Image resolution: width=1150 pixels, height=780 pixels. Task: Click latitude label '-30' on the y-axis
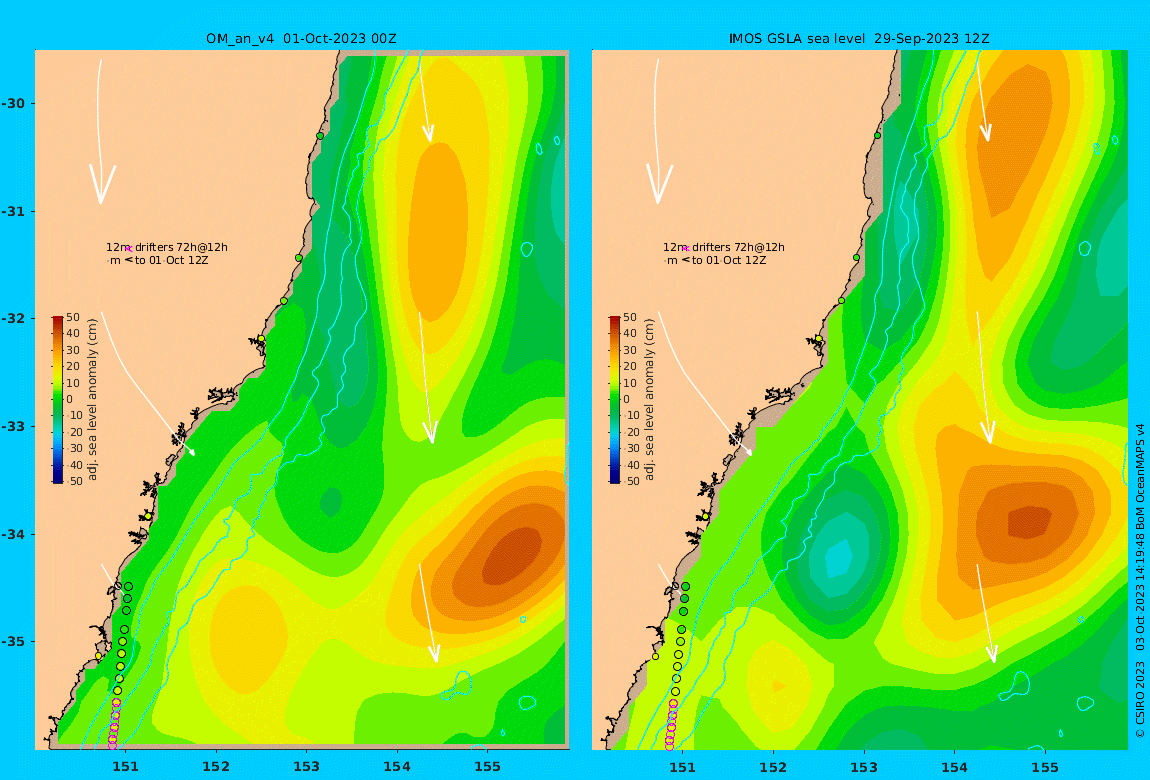13,103
